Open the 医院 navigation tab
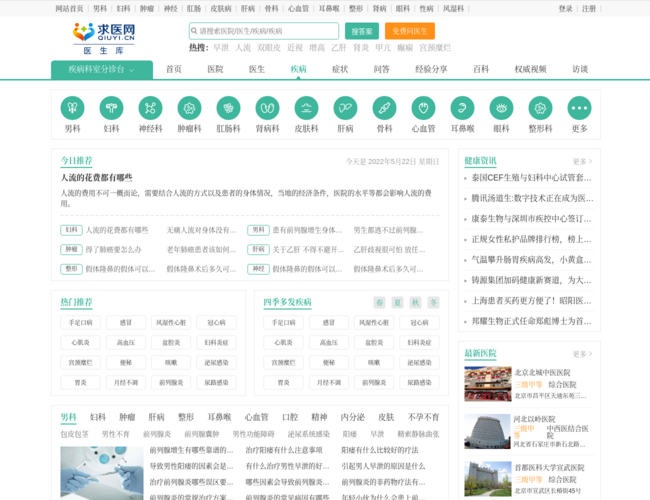The width and height of the screenshot is (650, 500). (215, 69)
